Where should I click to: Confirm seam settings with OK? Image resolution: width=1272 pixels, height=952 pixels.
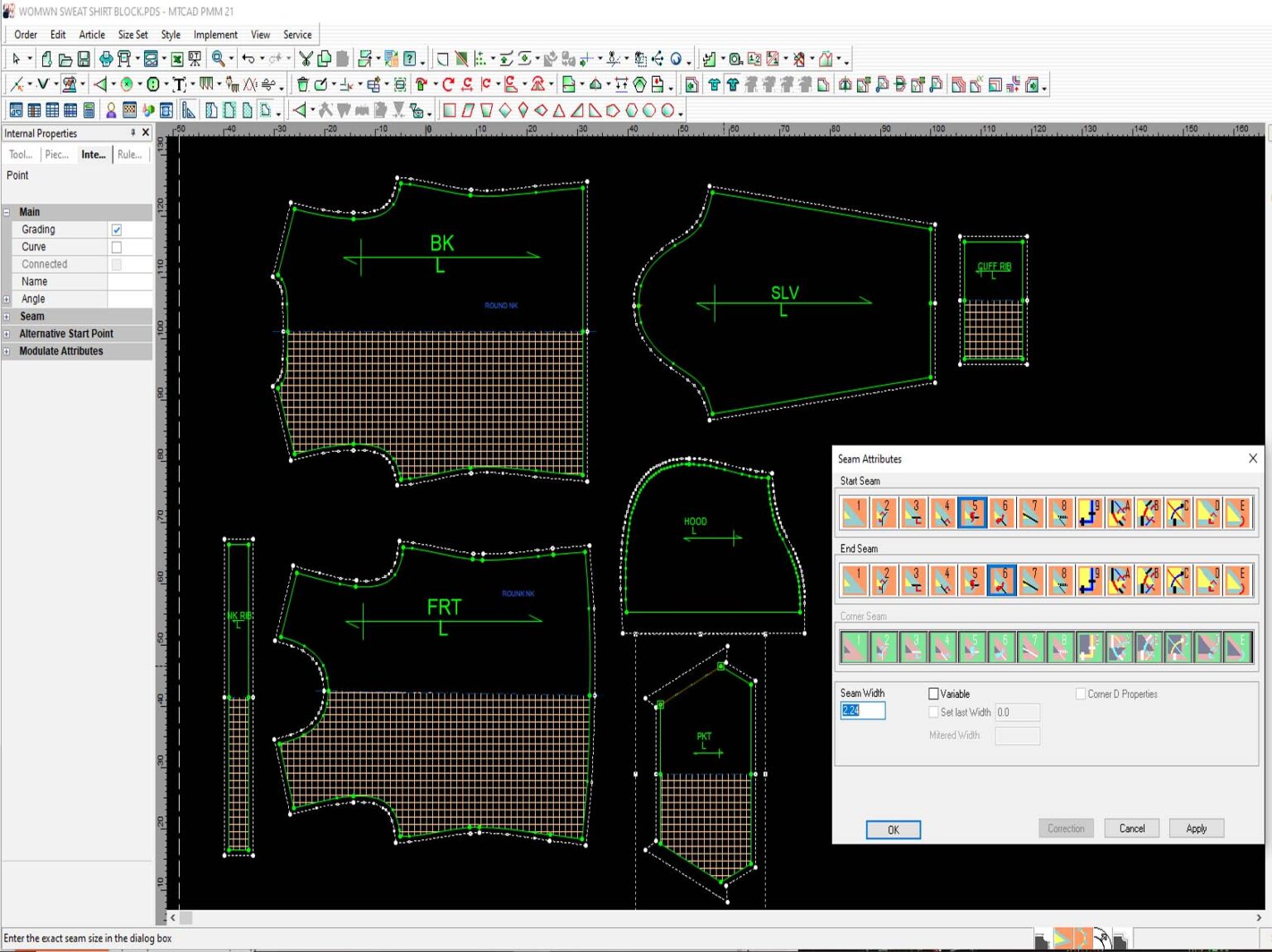(893, 829)
